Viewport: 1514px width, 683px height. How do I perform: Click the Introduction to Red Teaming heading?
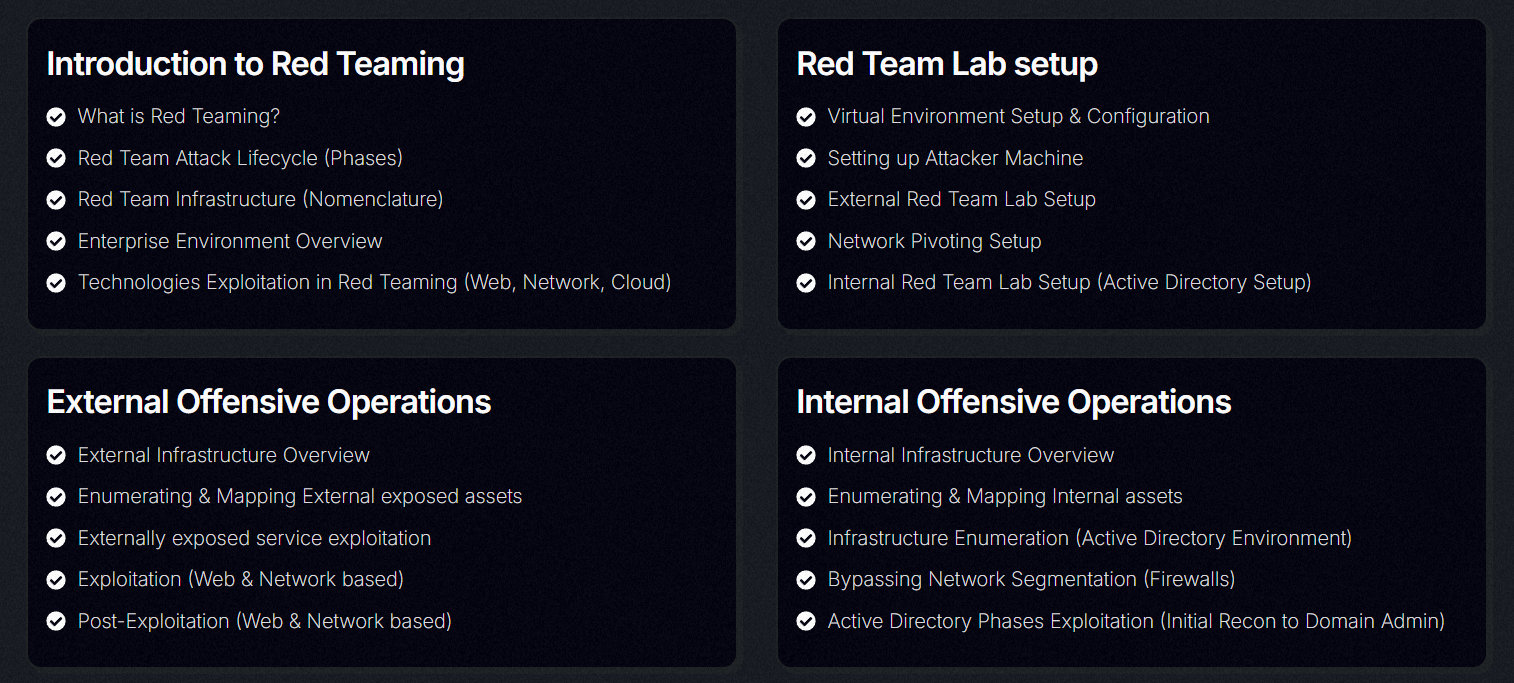256,64
